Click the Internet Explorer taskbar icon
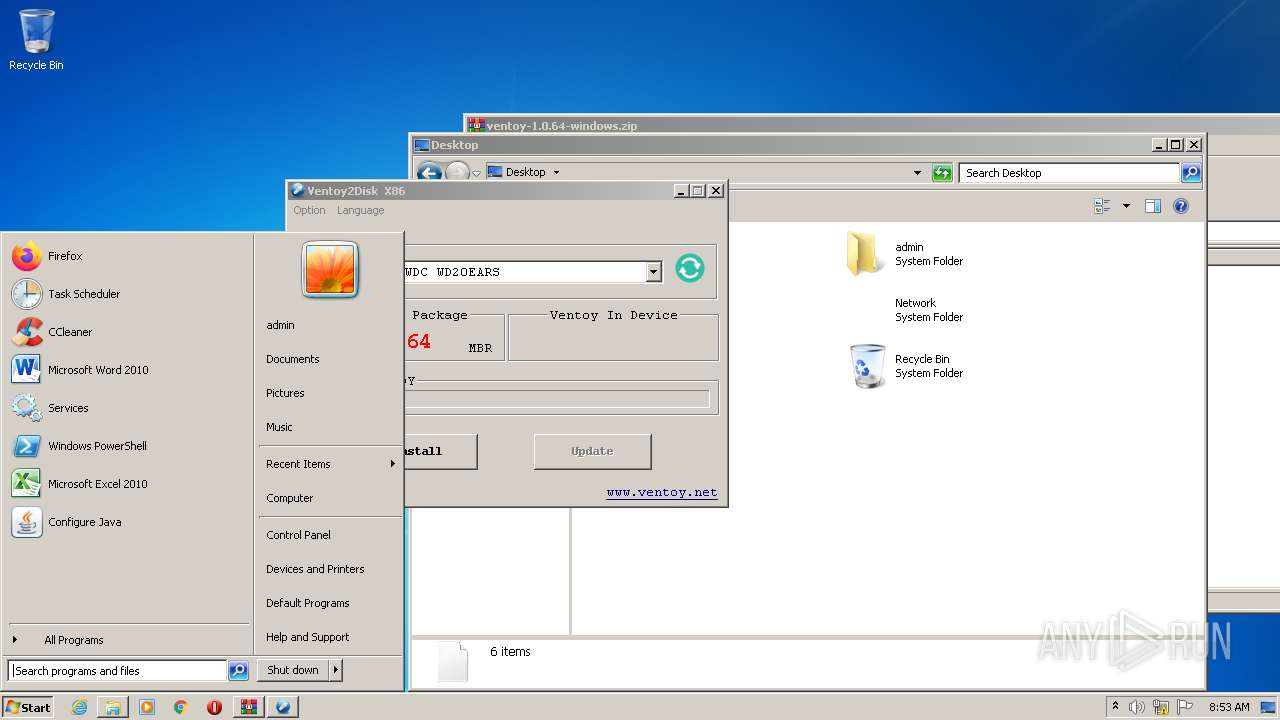 tap(80, 707)
